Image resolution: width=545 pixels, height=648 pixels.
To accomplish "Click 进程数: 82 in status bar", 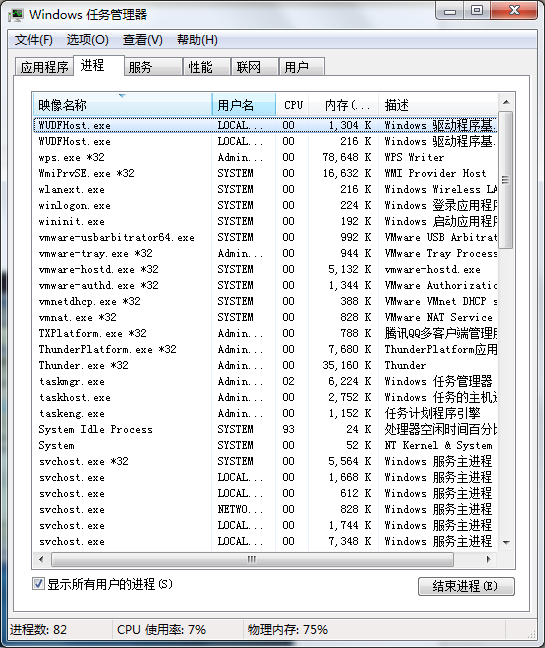I will point(38,630).
